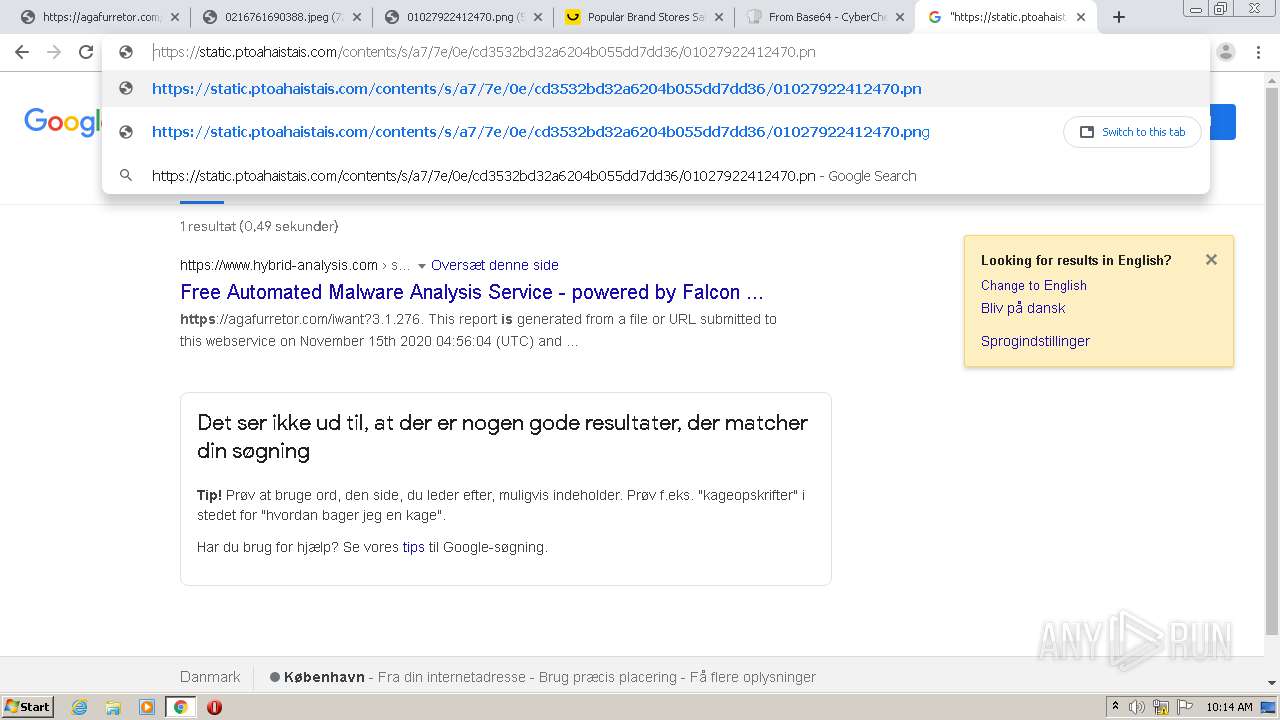Go back to the previous page
Viewport: 1280px width, 720px height.
tap(22, 52)
